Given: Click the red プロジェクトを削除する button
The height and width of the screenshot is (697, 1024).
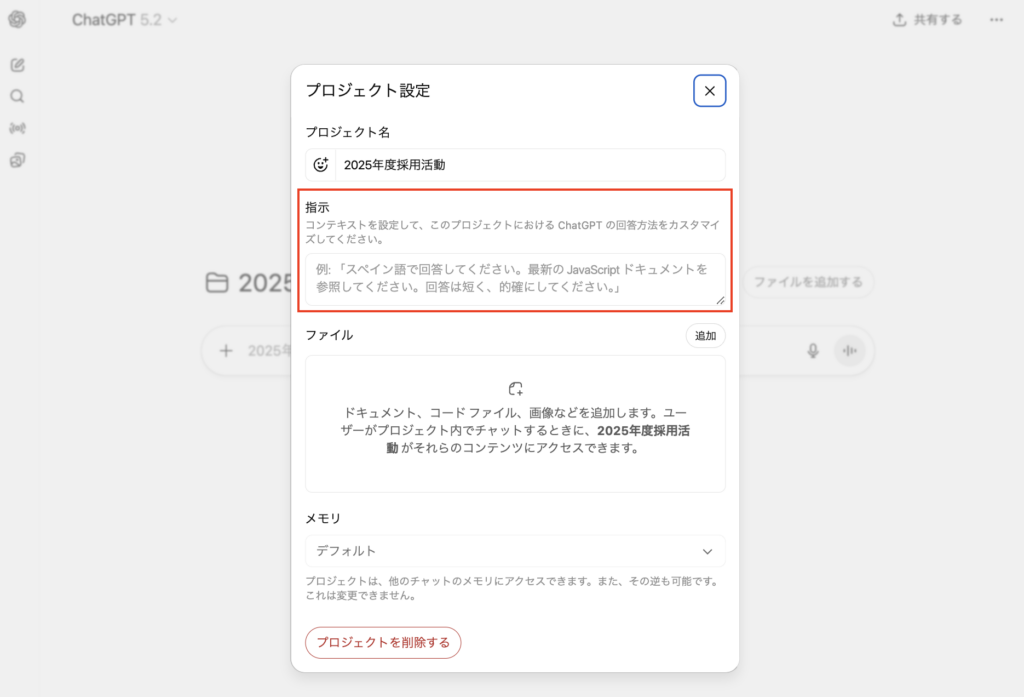Looking at the screenshot, I should click(x=383, y=642).
